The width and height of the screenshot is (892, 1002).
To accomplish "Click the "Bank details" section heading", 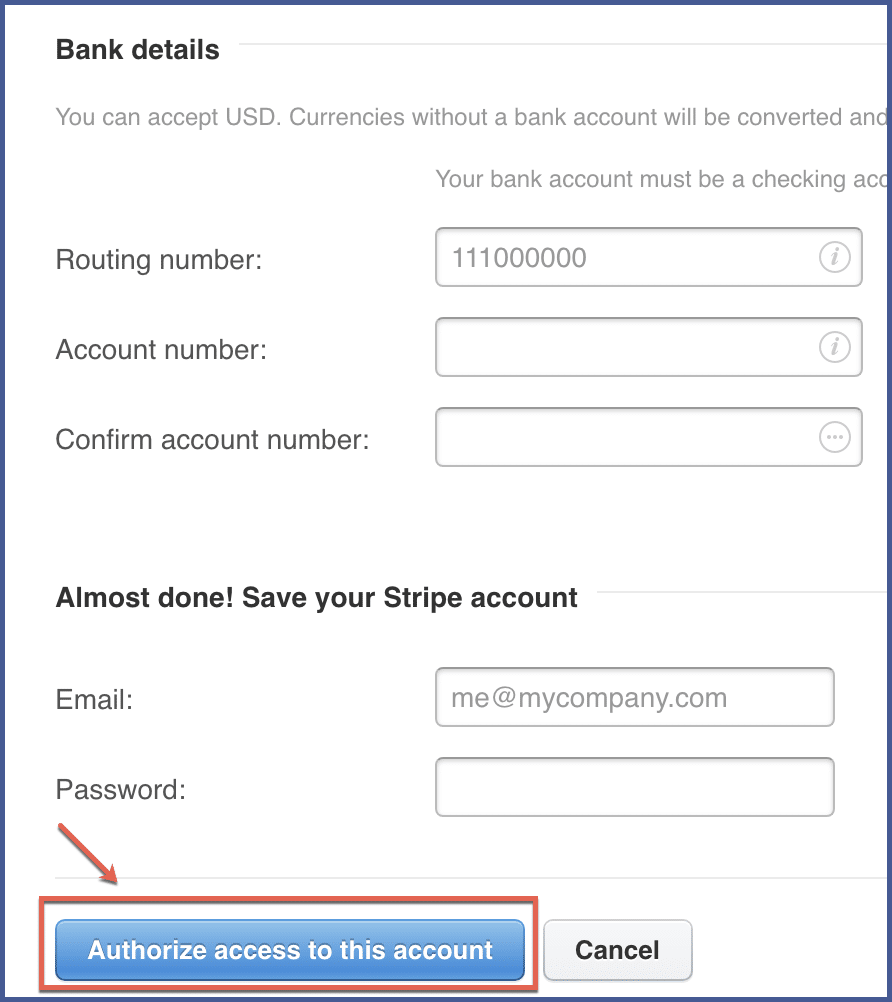I will (137, 49).
